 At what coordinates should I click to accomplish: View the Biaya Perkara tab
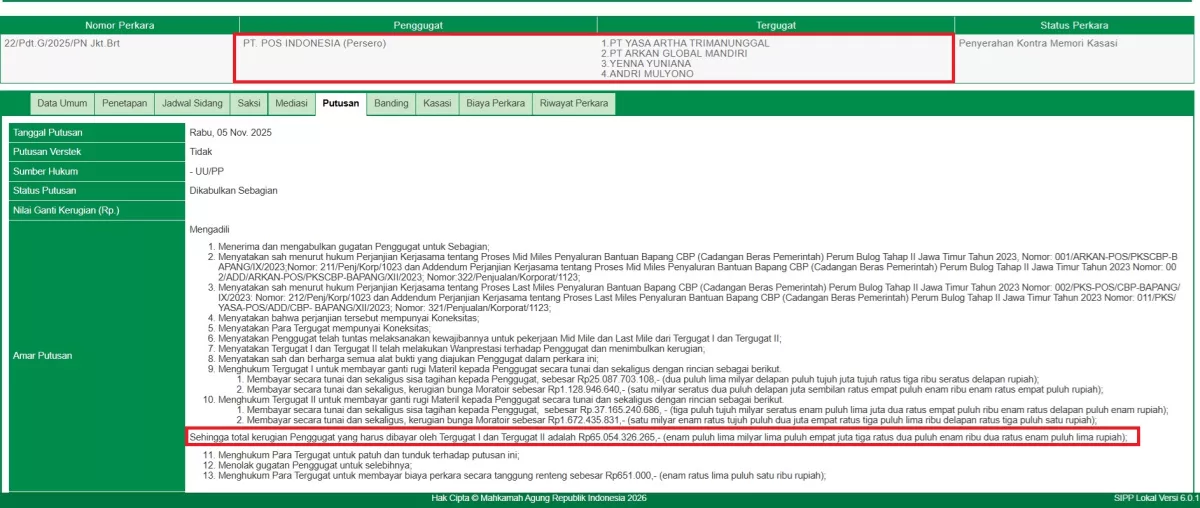tap(495, 103)
